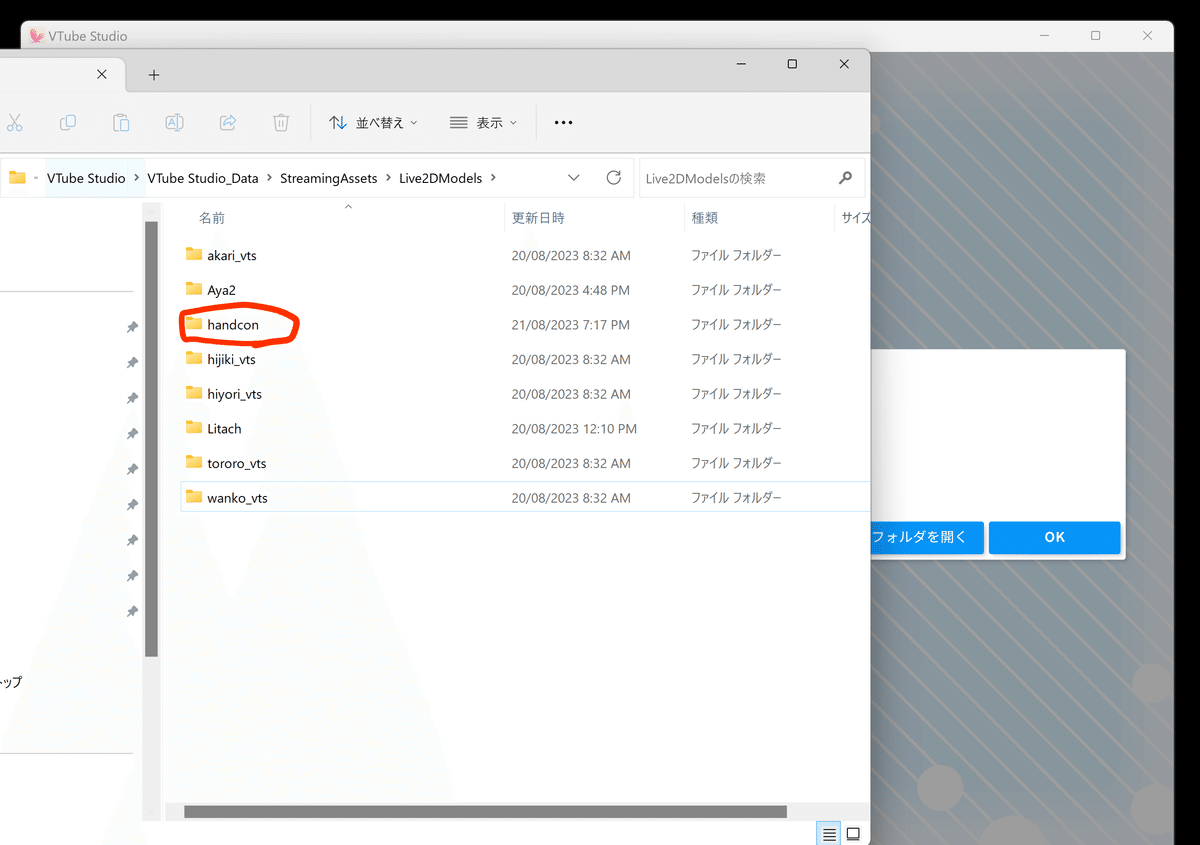The image size is (1200, 845).
Task: Refresh the Live2DModels folder view
Action: point(614,178)
